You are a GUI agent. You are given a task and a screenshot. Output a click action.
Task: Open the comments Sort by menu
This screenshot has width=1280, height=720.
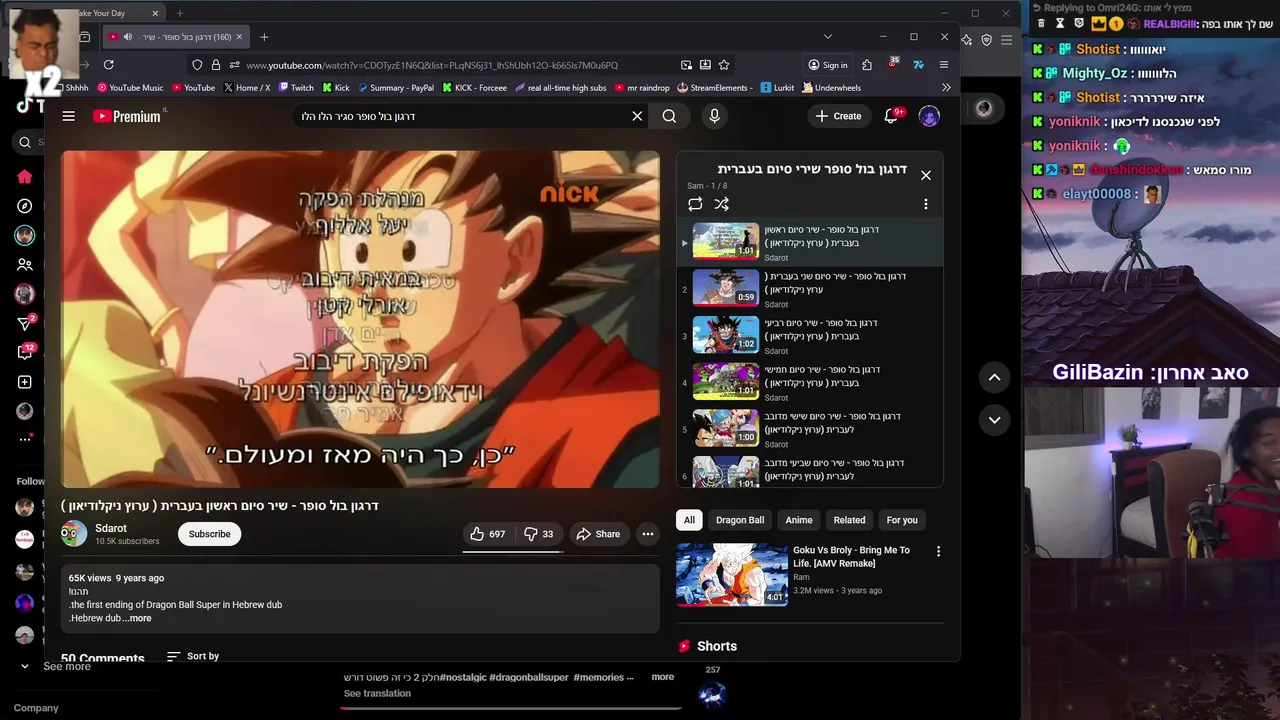click(193, 656)
